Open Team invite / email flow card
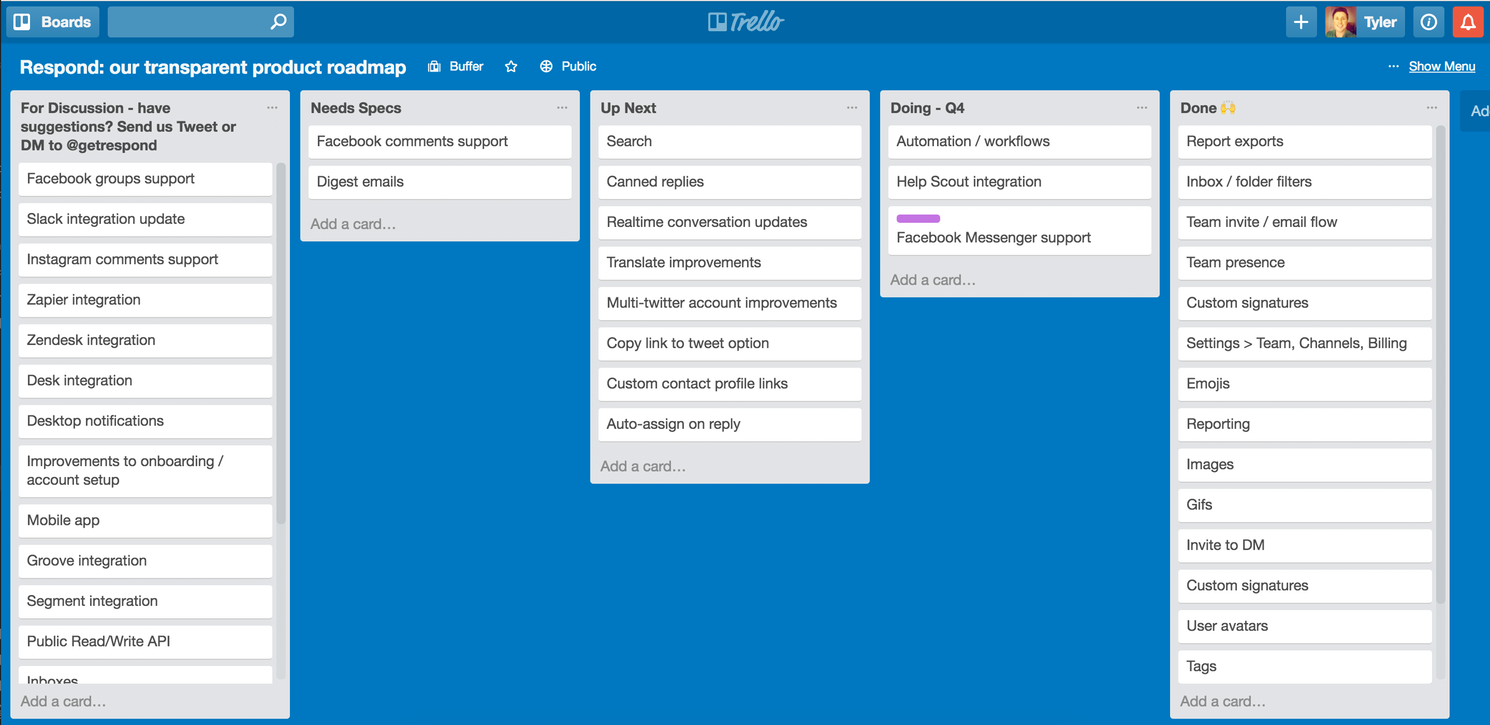The image size is (1490, 725). [x=1305, y=223]
